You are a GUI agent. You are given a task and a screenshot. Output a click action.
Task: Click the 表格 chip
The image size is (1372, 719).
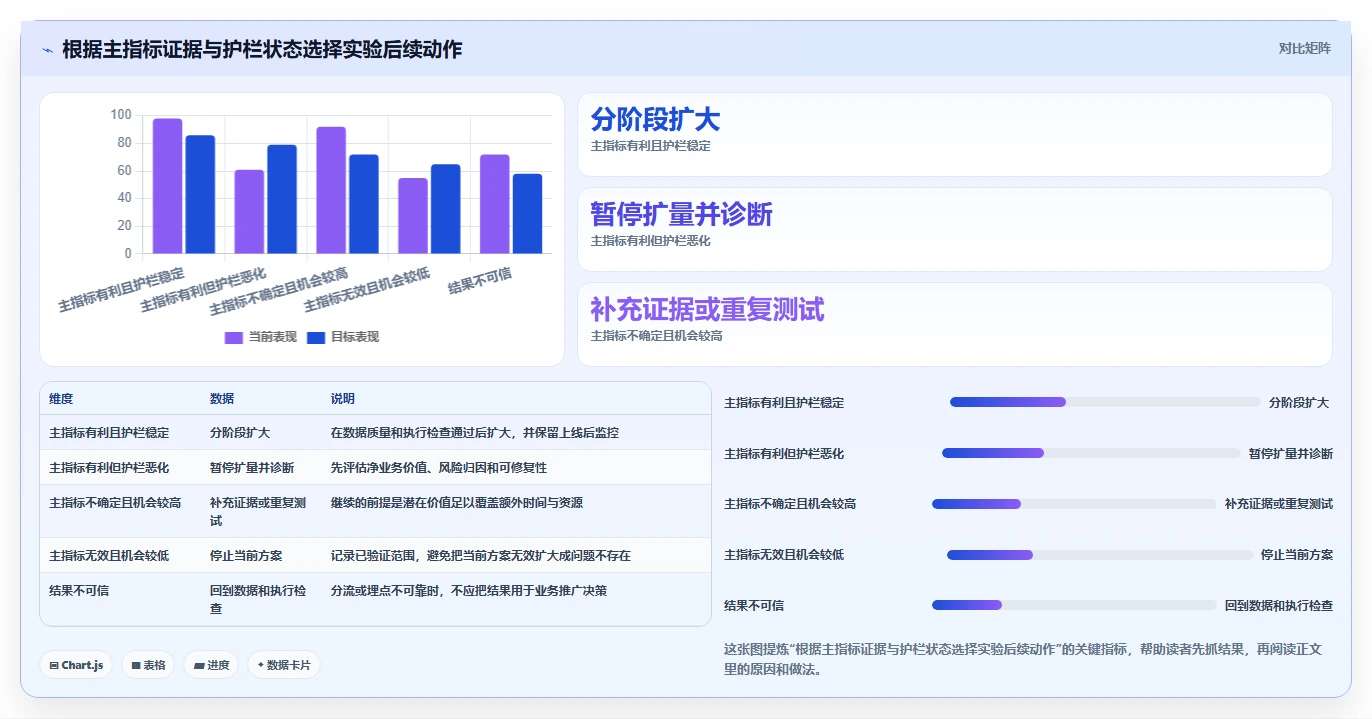tap(148, 665)
